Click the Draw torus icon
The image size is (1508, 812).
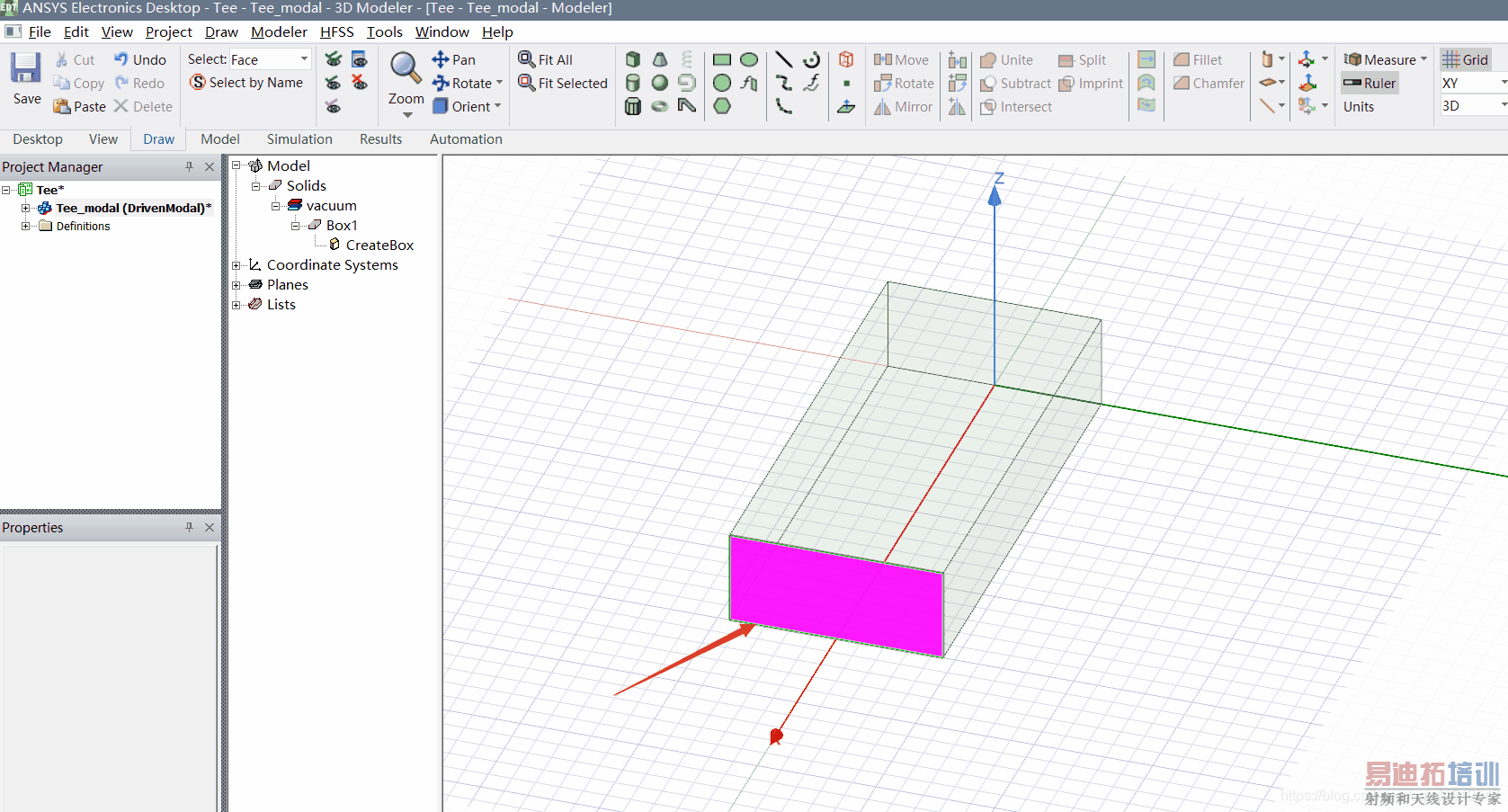(x=660, y=106)
